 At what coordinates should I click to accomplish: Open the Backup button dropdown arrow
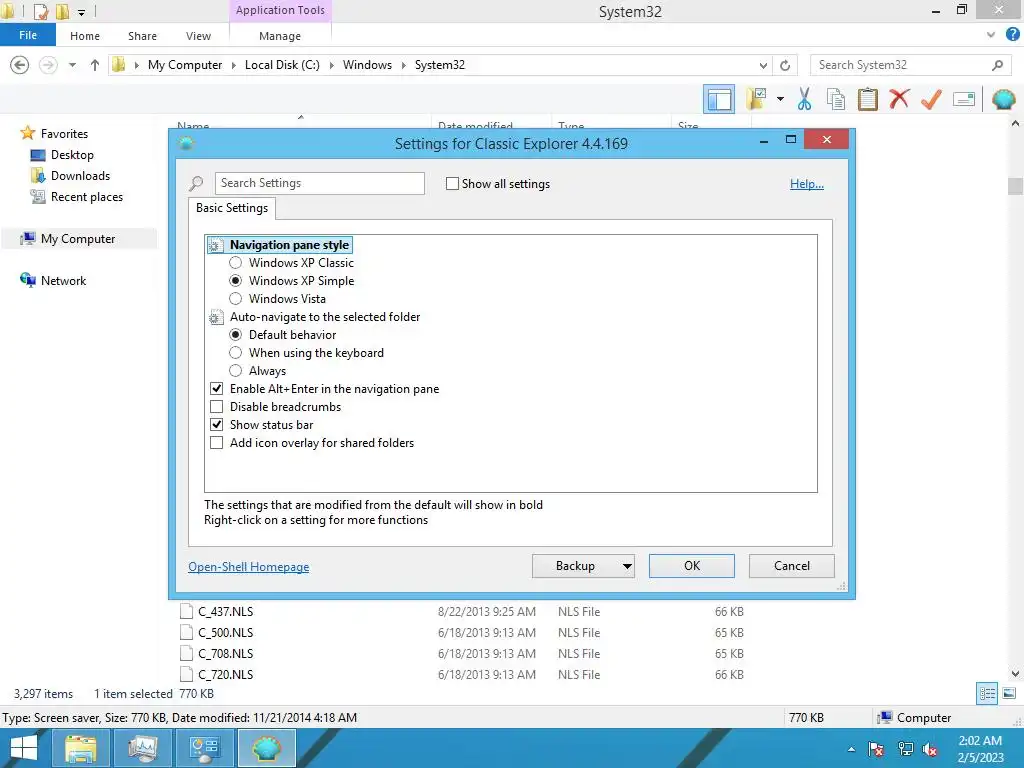[627, 566]
